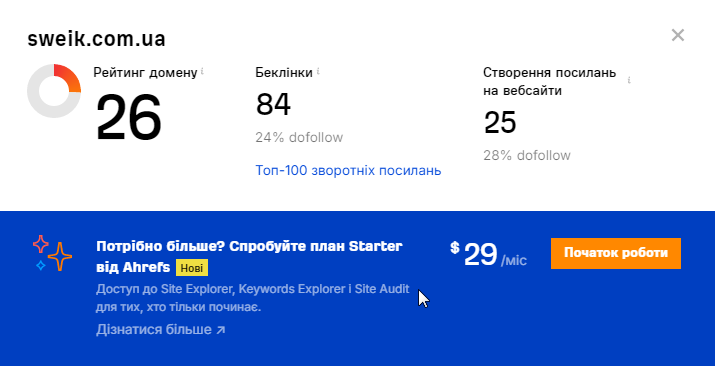The height and width of the screenshot is (366, 715).
Task: Click the domain rating value 26
Action: coord(129,118)
